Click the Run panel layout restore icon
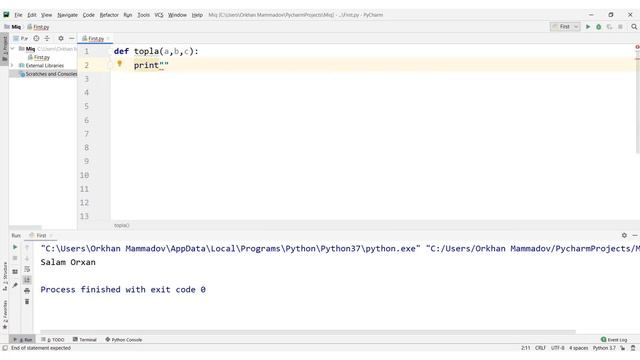This screenshot has height=360, width=640. coord(15,271)
